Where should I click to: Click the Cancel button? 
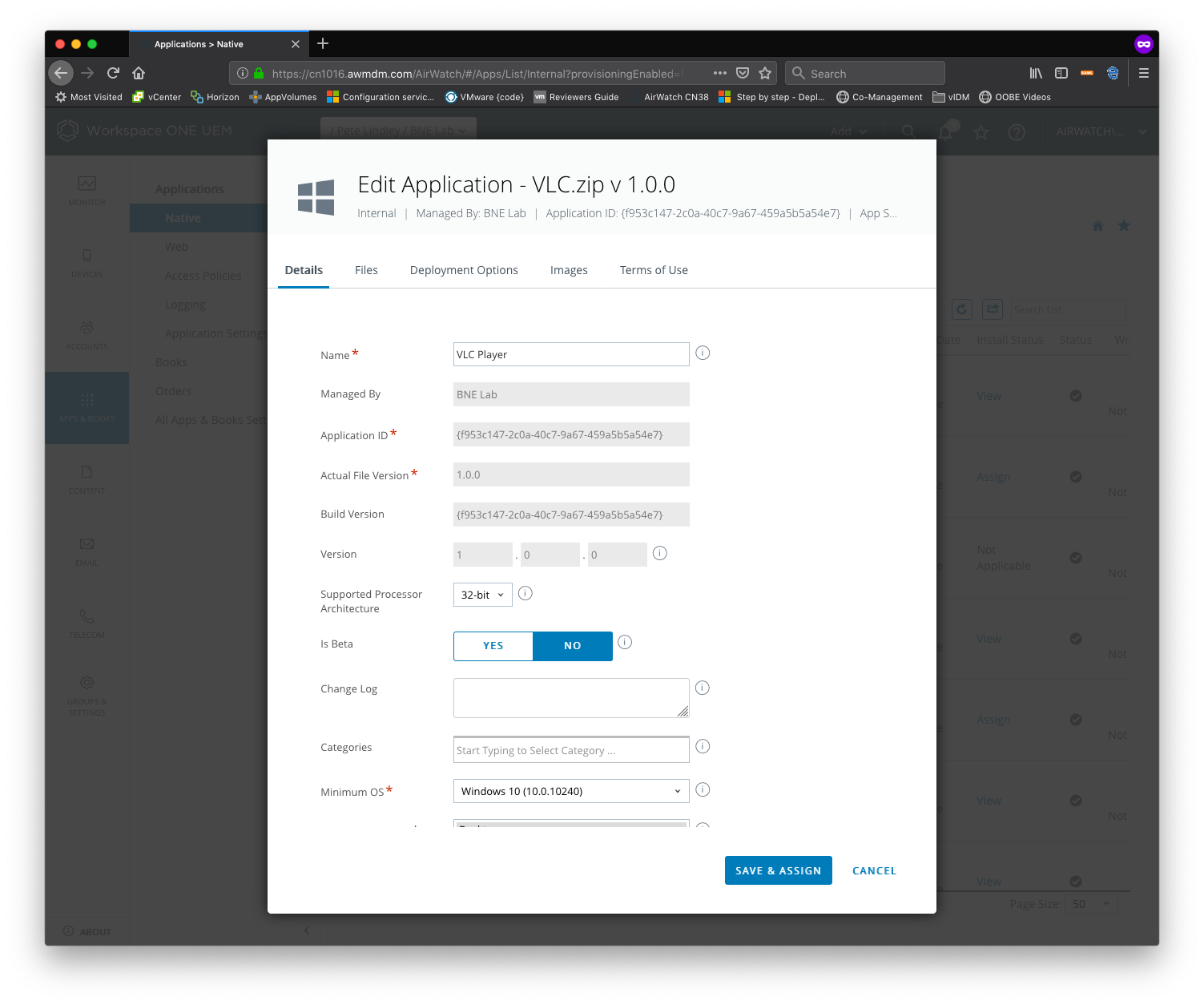874,870
